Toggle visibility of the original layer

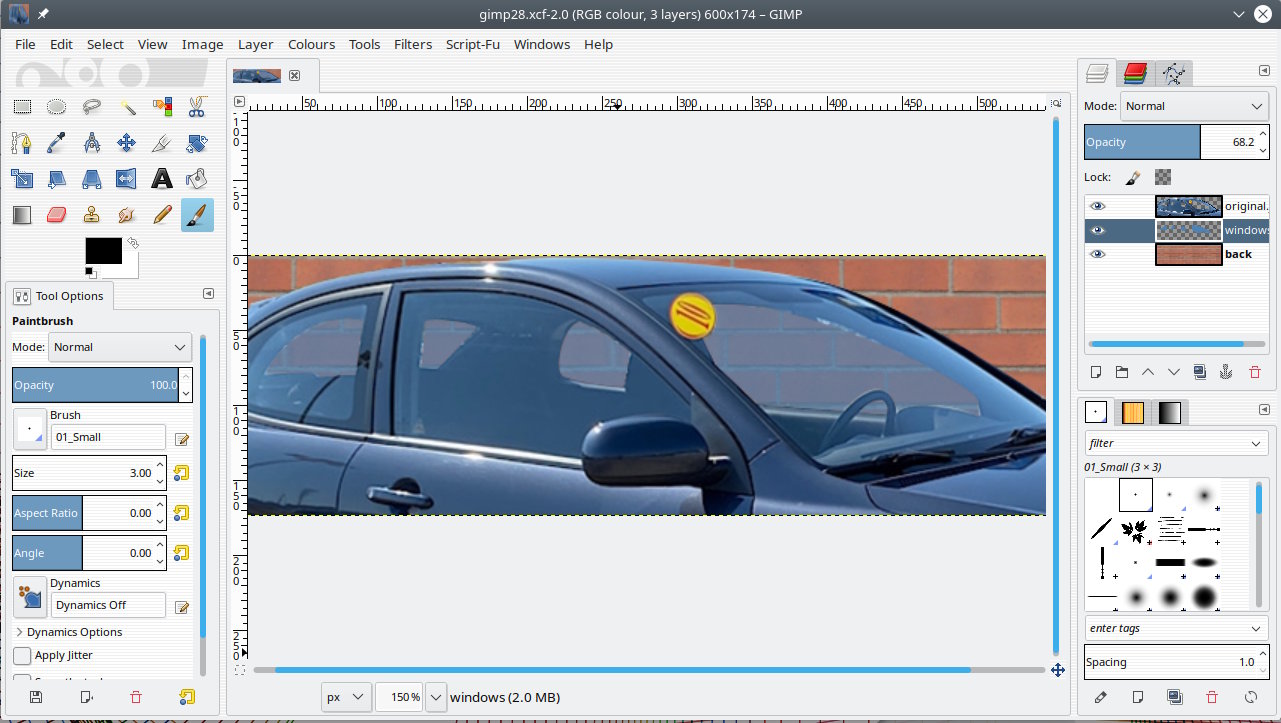(x=1098, y=206)
